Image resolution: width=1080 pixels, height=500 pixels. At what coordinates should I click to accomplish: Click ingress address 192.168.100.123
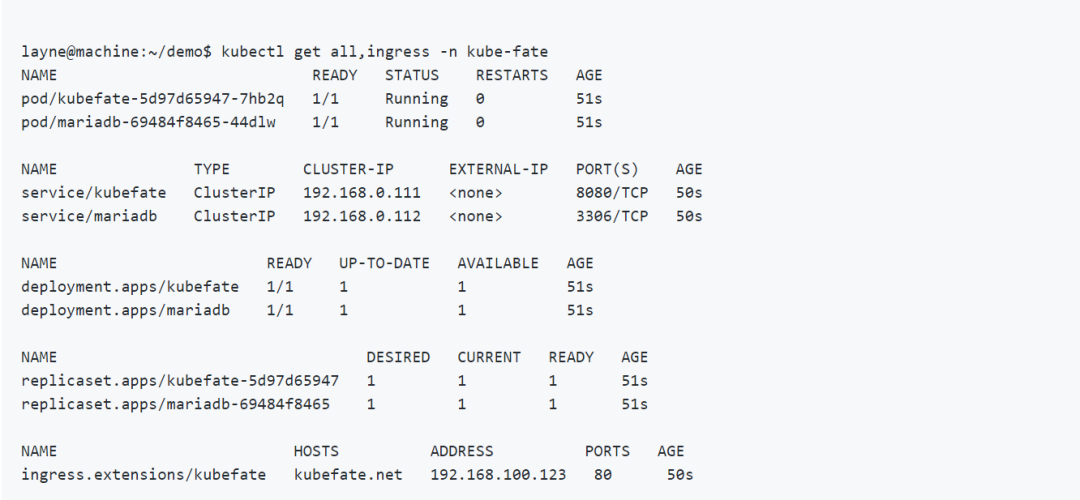(x=498, y=475)
